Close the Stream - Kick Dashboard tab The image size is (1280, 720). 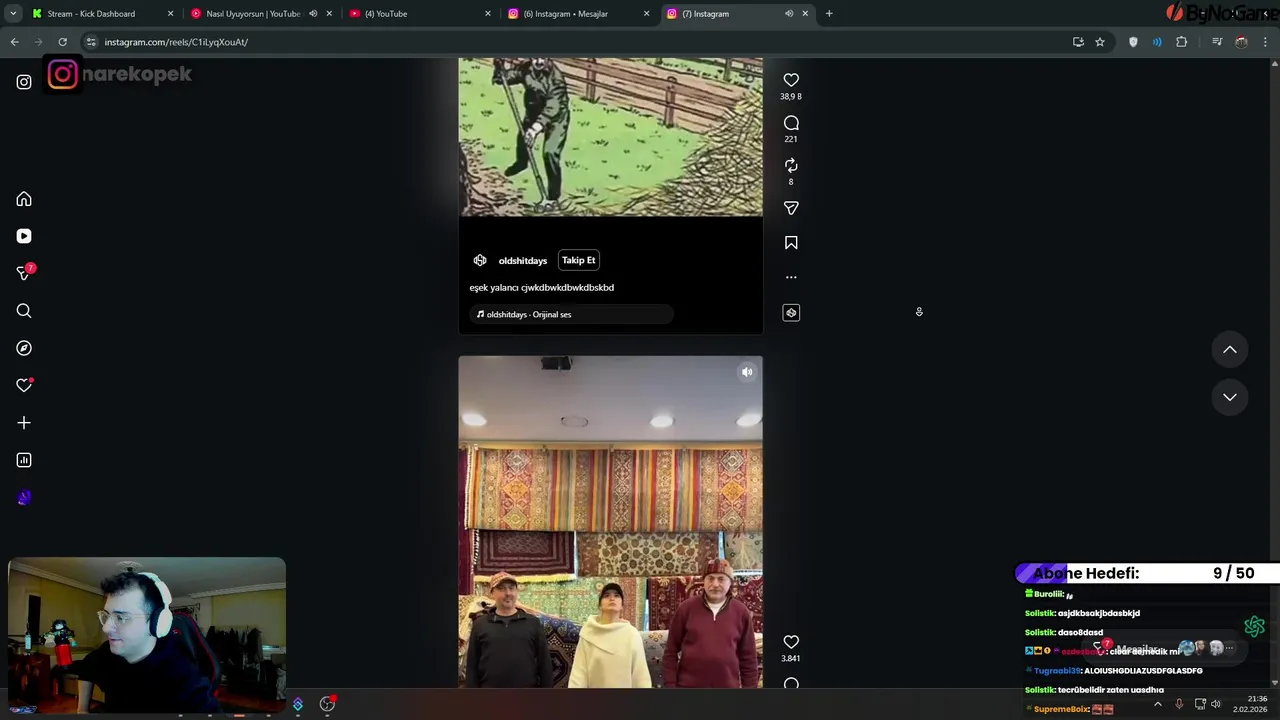170,14
